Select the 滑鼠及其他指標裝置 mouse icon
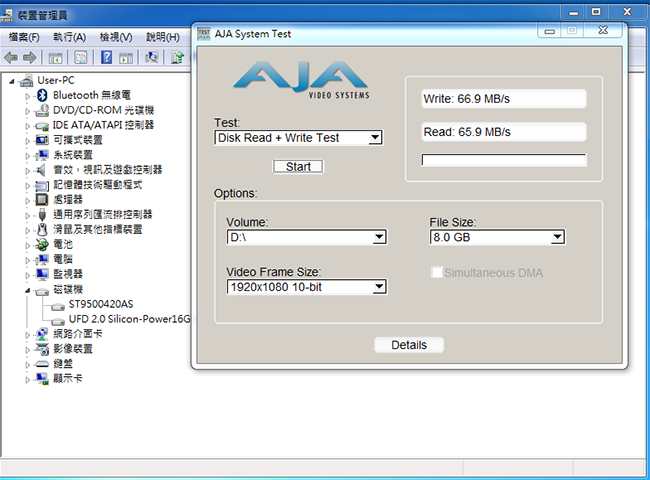 [x=42, y=229]
